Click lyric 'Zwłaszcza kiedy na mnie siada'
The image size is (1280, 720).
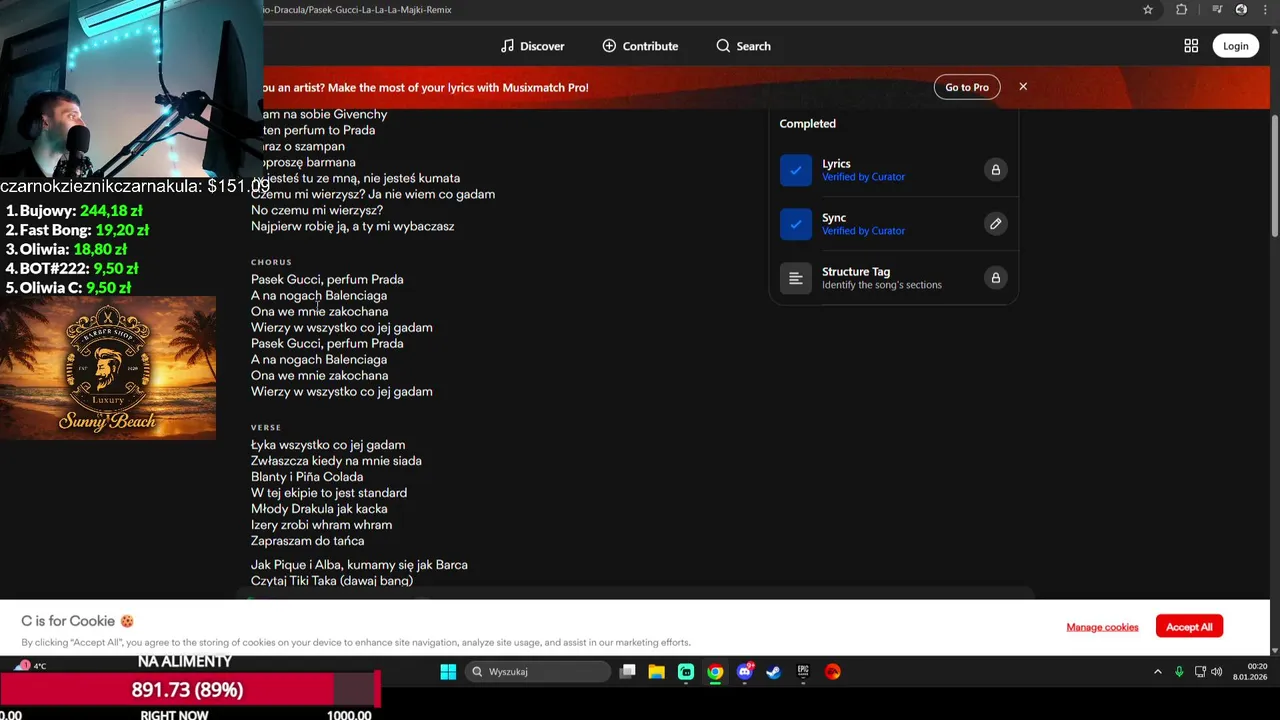(336, 461)
